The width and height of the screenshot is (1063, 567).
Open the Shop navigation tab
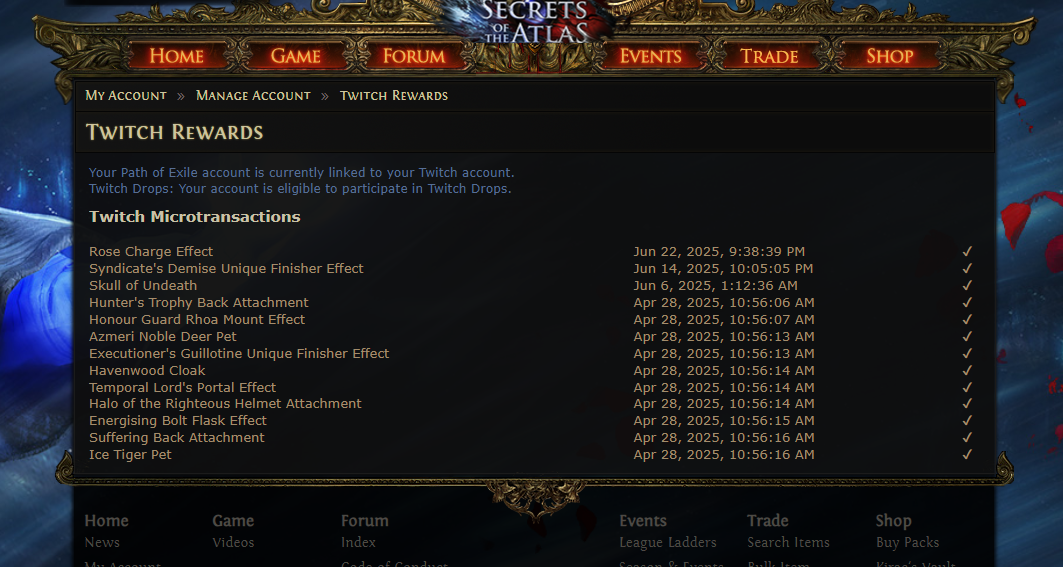click(x=889, y=56)
